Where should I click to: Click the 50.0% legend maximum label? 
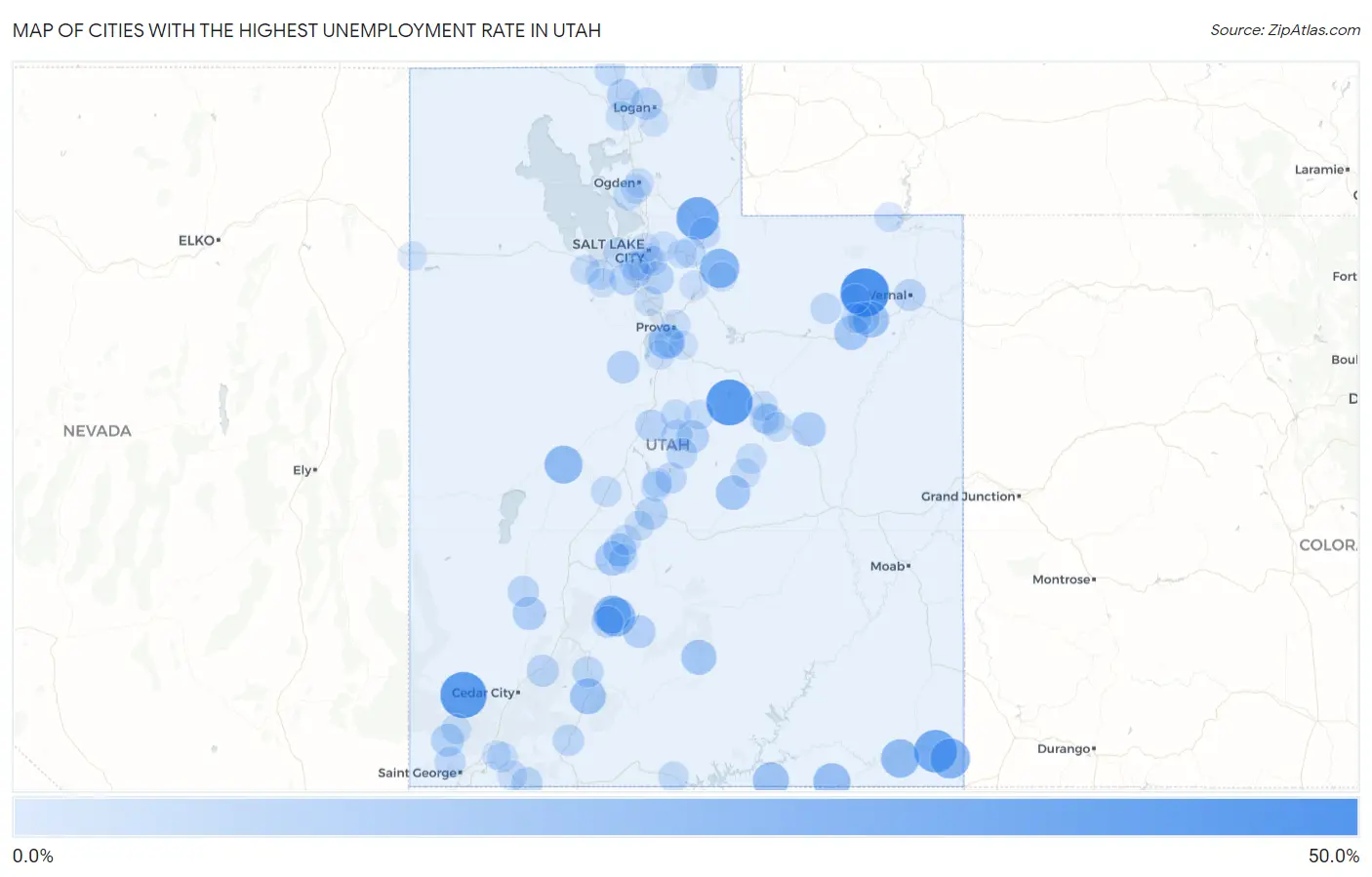point(1334,857)
